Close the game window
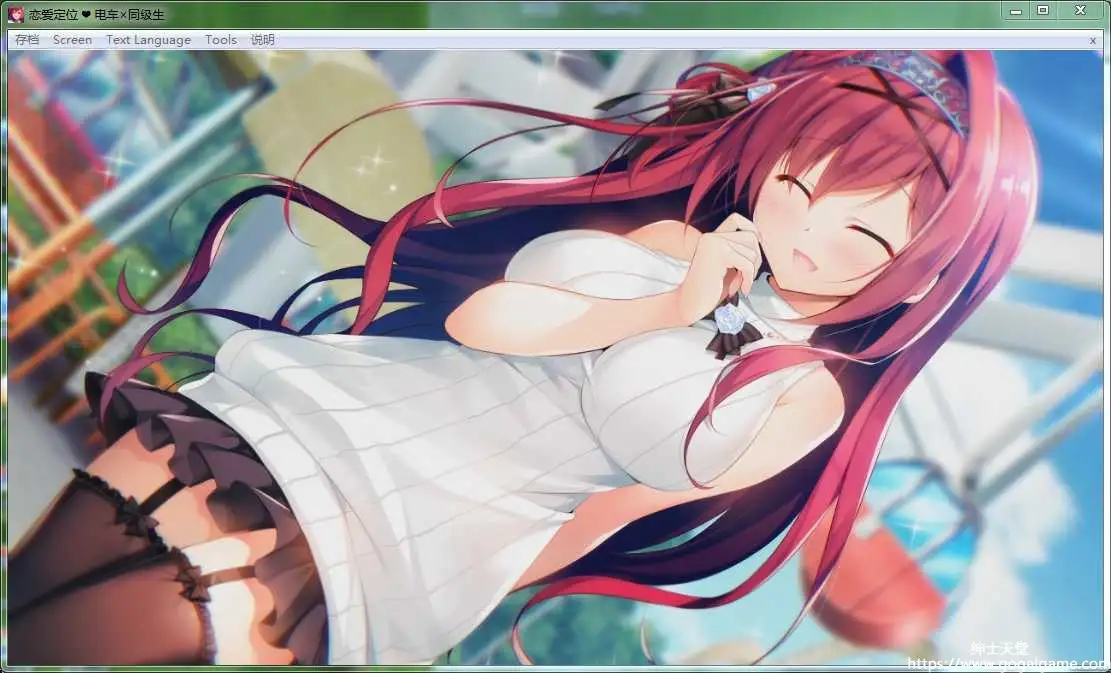Viewport: 1111px width, 673px height. click(x=1080, y=10)
